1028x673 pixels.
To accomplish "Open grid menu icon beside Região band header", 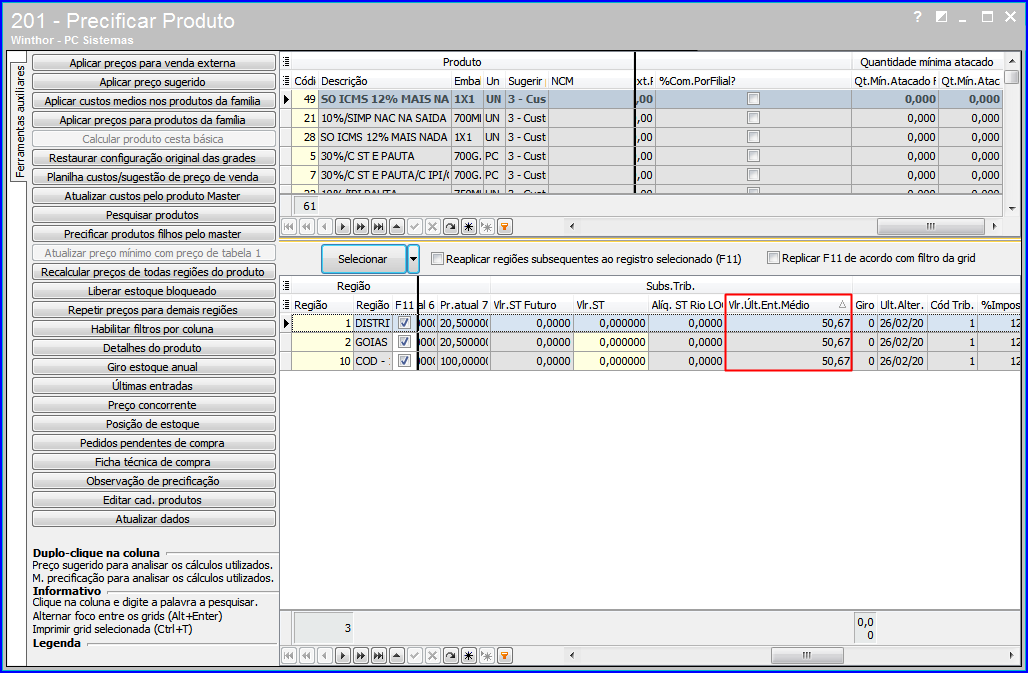I will click(x=286, y=286).
